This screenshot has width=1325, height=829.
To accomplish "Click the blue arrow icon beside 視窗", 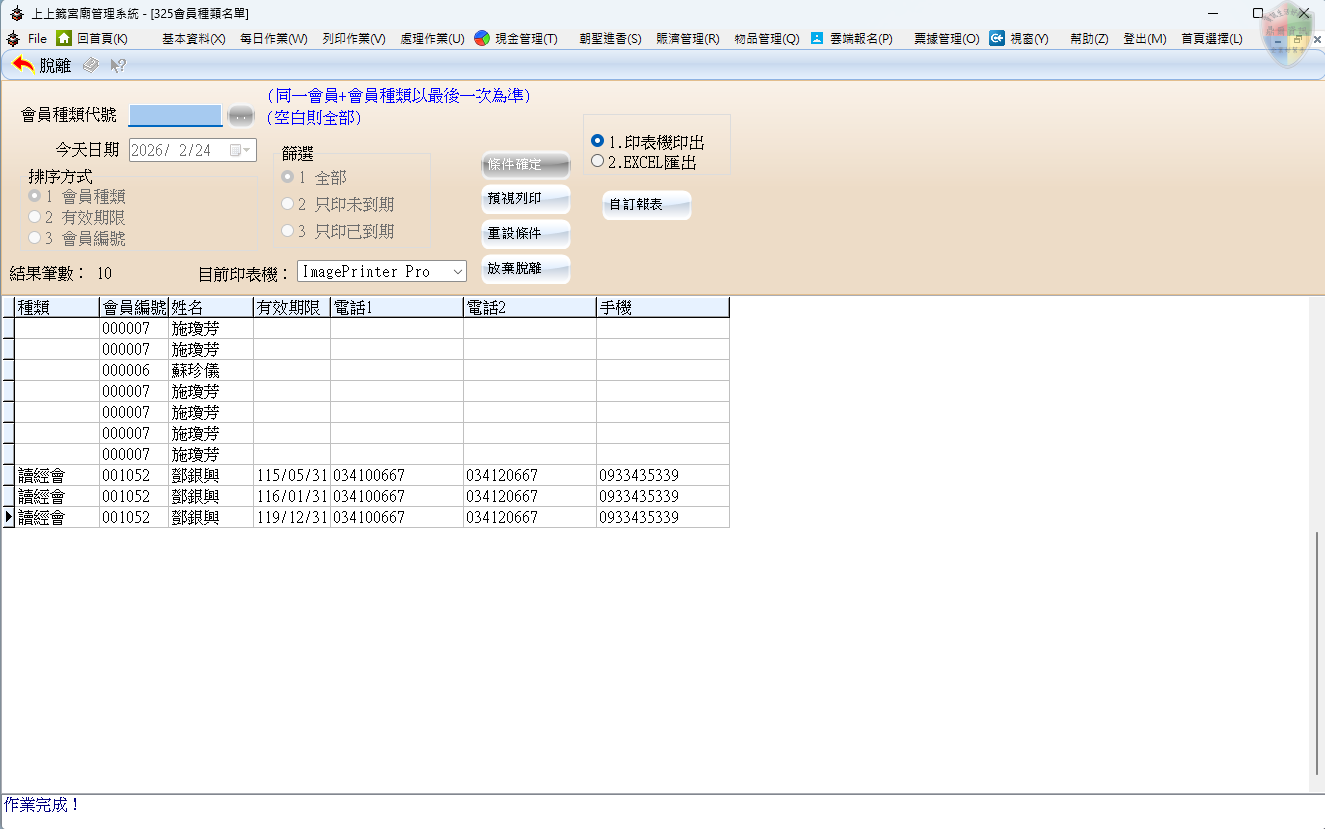I will [x=997, y=38].
